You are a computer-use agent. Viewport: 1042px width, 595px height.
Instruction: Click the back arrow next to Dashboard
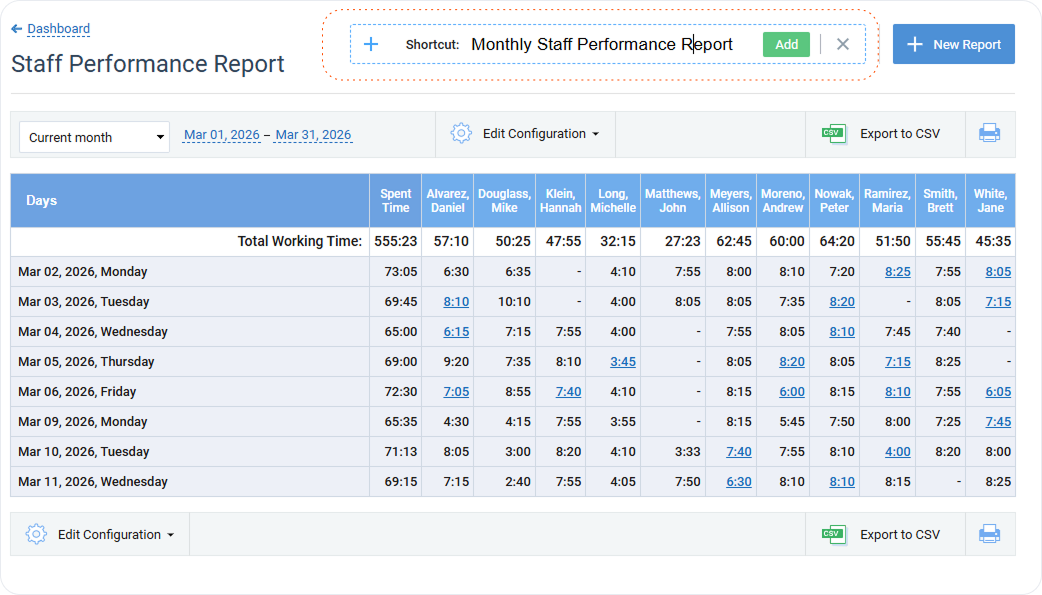(17, 29)
